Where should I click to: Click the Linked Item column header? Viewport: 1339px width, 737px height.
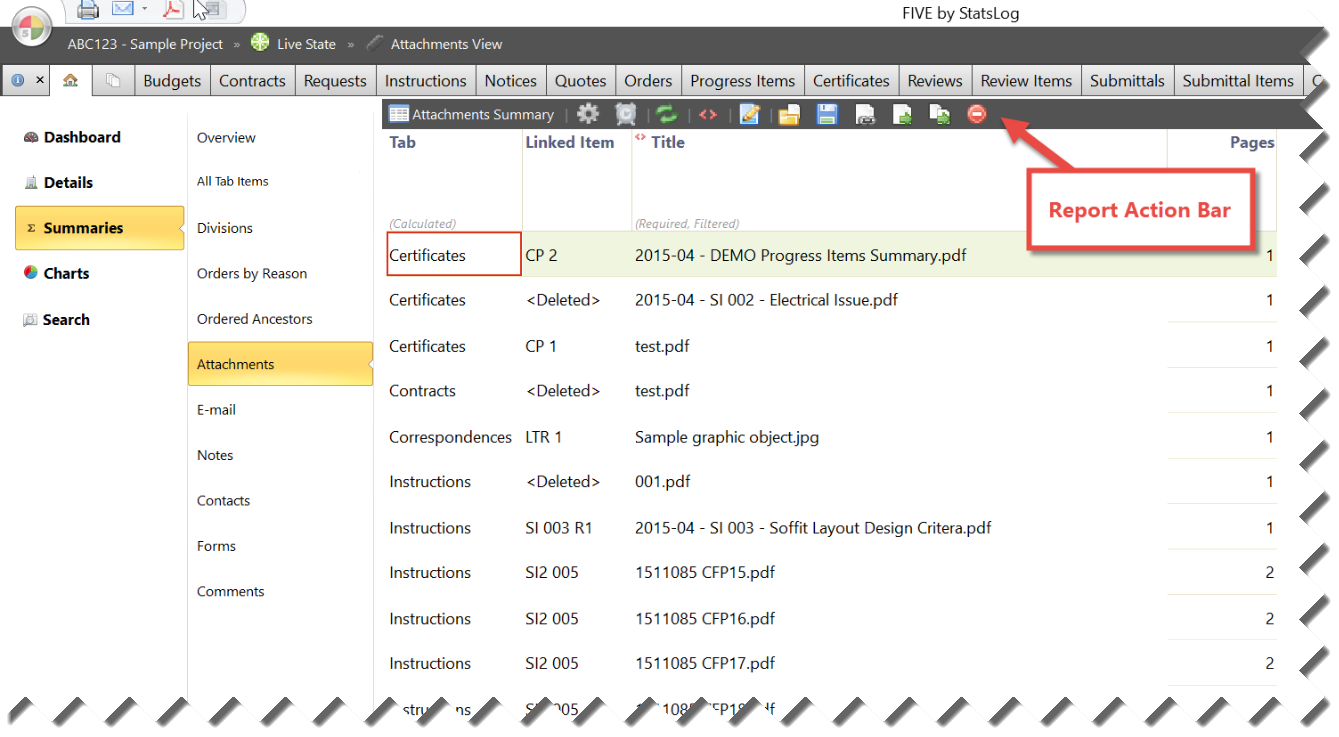[570, 142]
